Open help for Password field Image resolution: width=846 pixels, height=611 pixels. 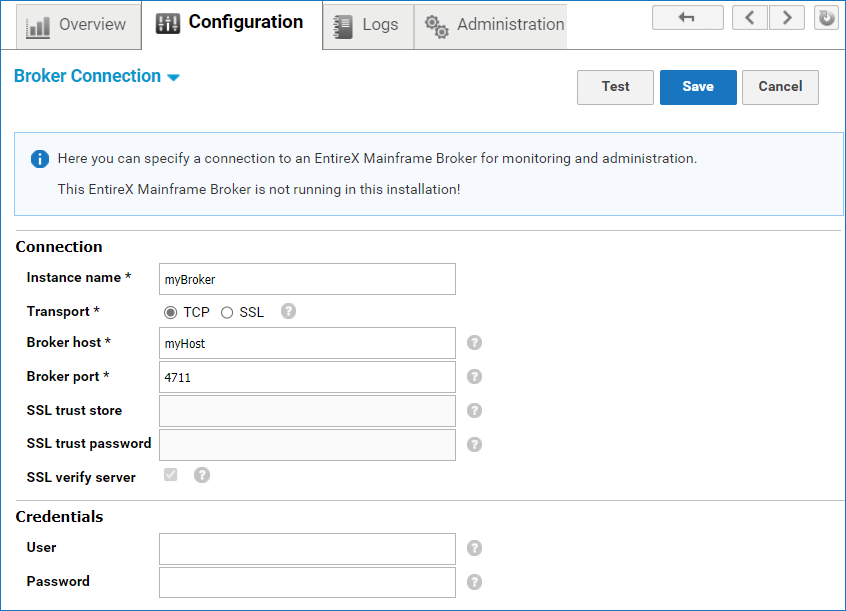(474, 582)
